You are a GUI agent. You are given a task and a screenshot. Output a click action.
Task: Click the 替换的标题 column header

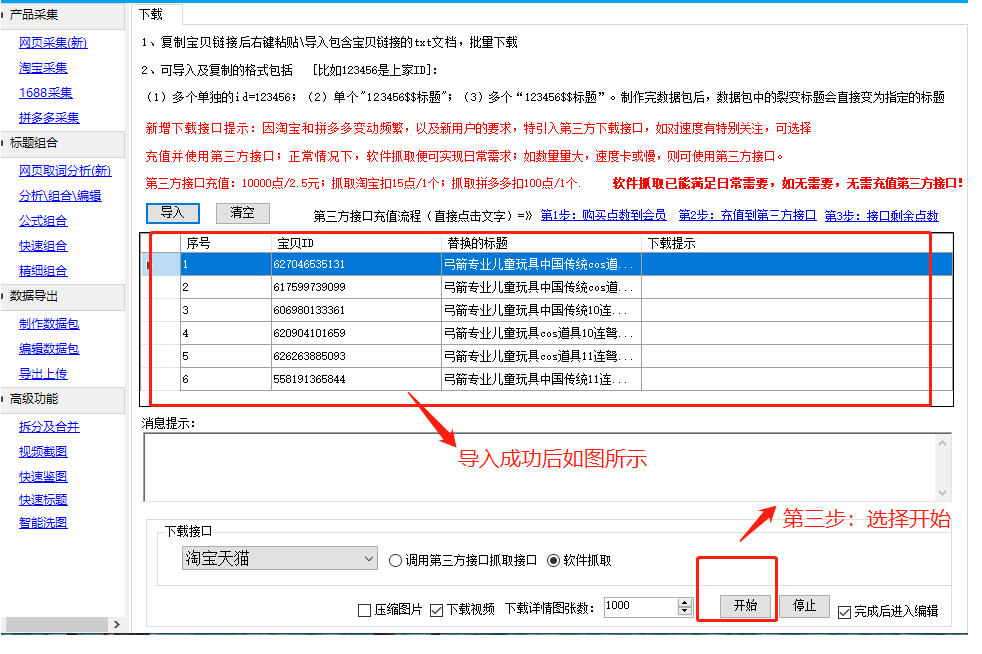[541, 243]
